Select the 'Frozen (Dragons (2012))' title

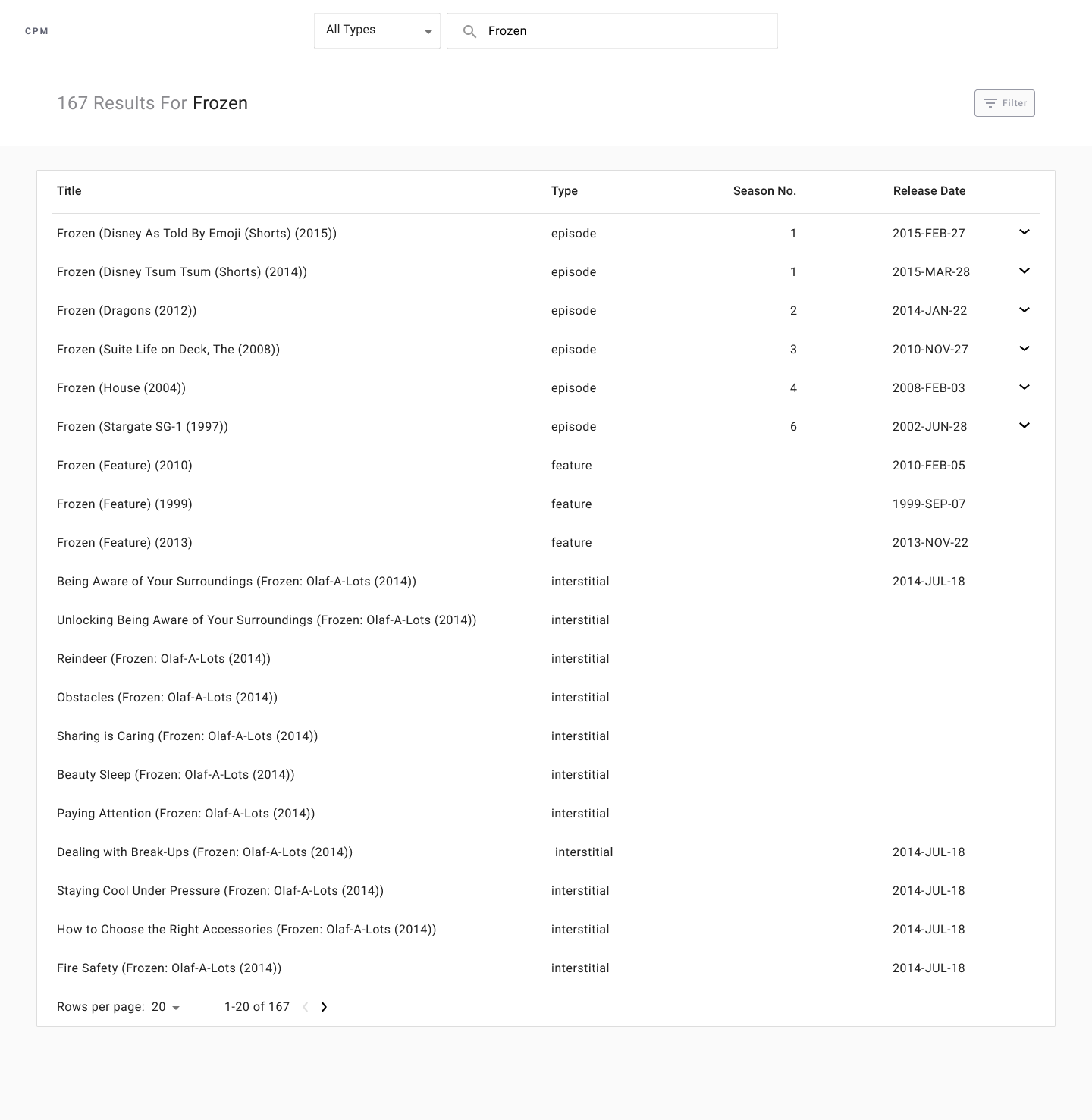tap(127, 311)
